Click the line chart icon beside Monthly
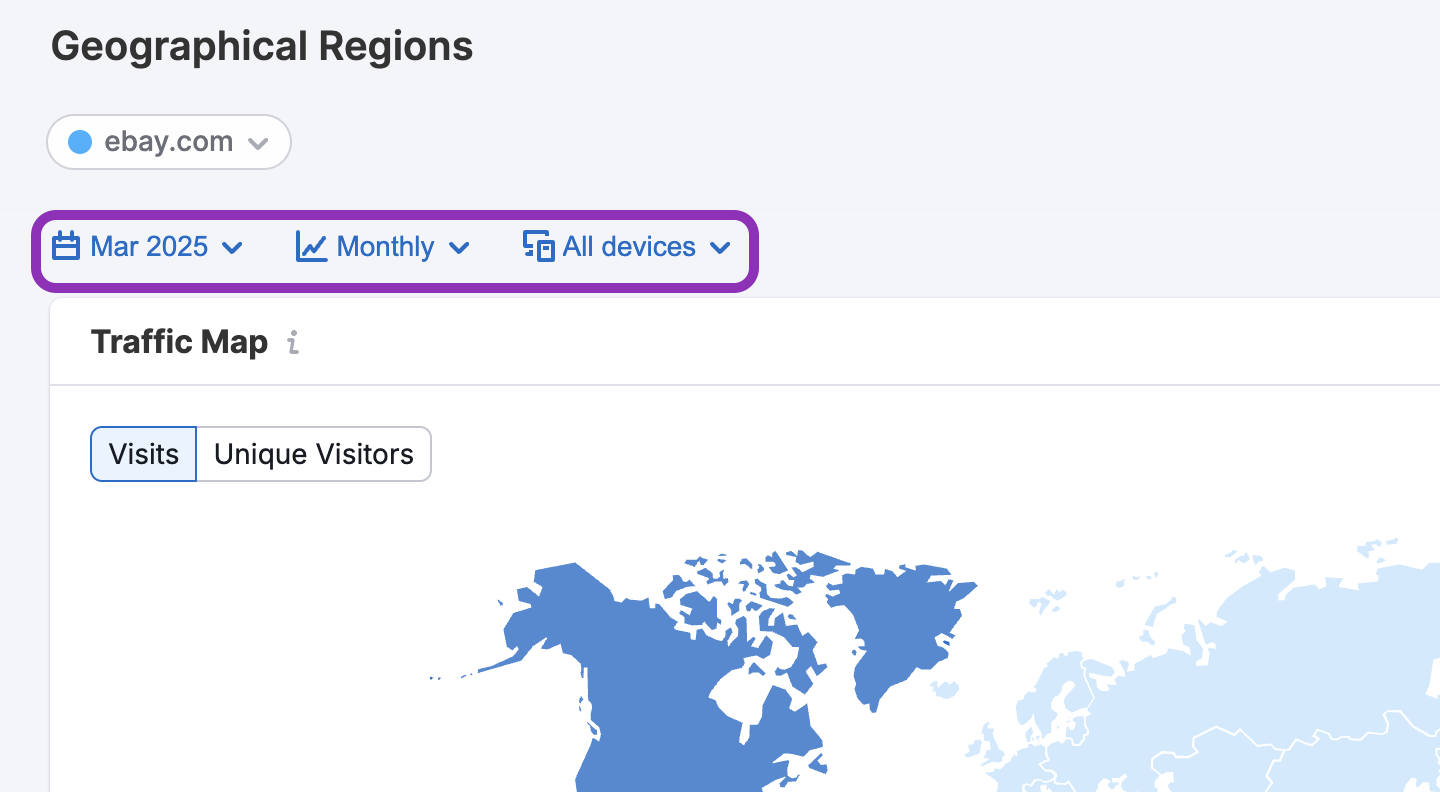The image size is (1440, 792). click(x=309, y=246)
